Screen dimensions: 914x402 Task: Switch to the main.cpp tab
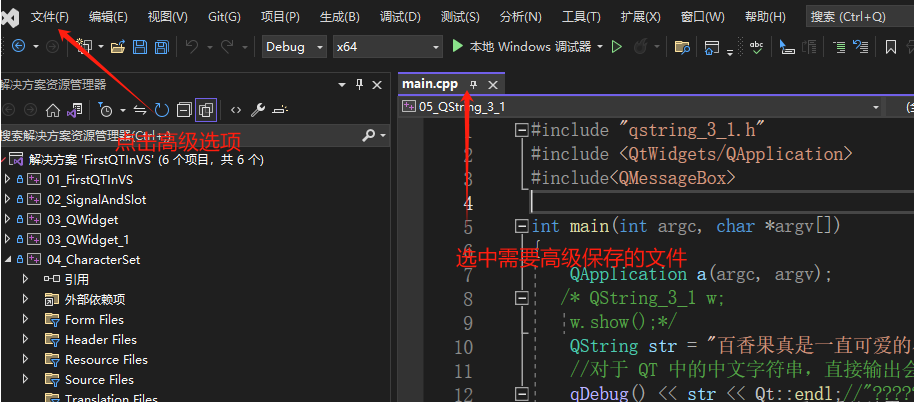click(x=430, y=84)
